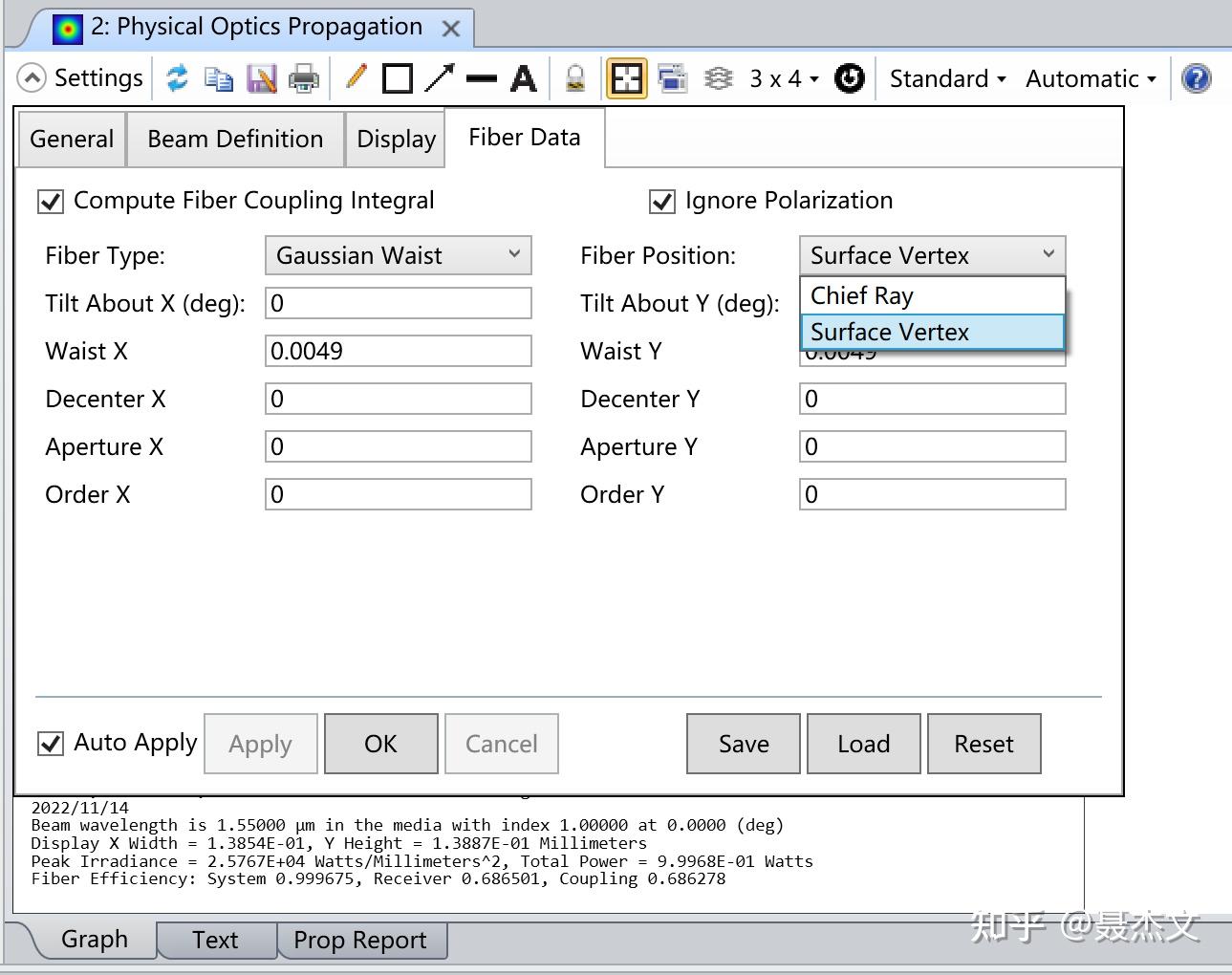Open help with the question mark icon
Screen dimensions: 1232x975
coord(1196,78)
